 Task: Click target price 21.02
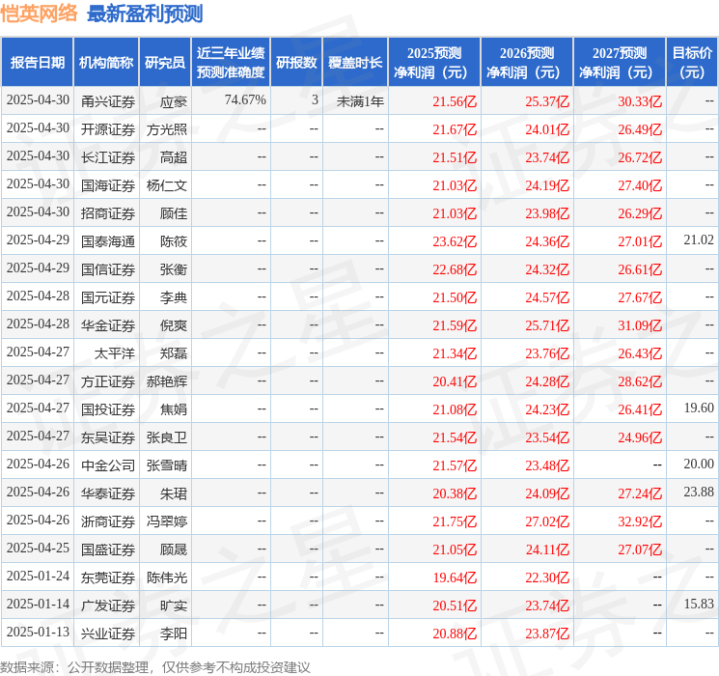698,239
